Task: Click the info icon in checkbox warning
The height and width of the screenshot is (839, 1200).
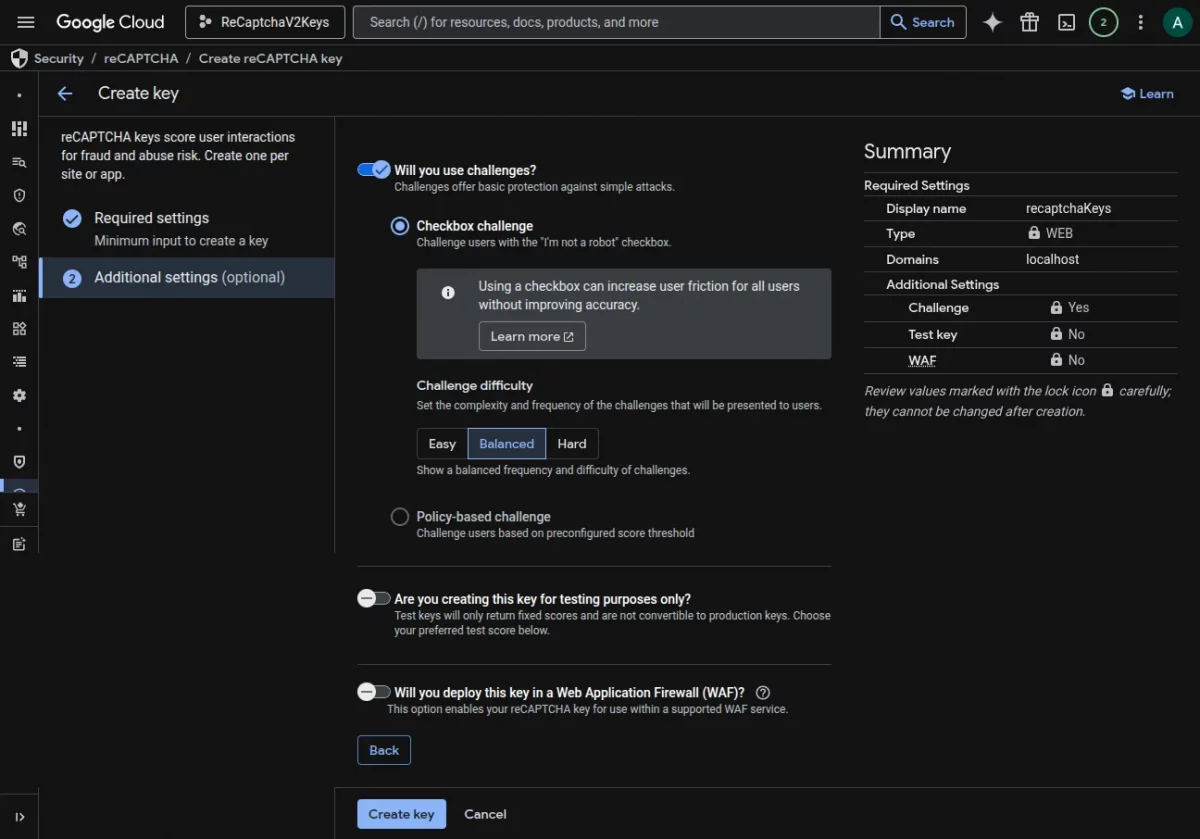Action: coord(448,292)
